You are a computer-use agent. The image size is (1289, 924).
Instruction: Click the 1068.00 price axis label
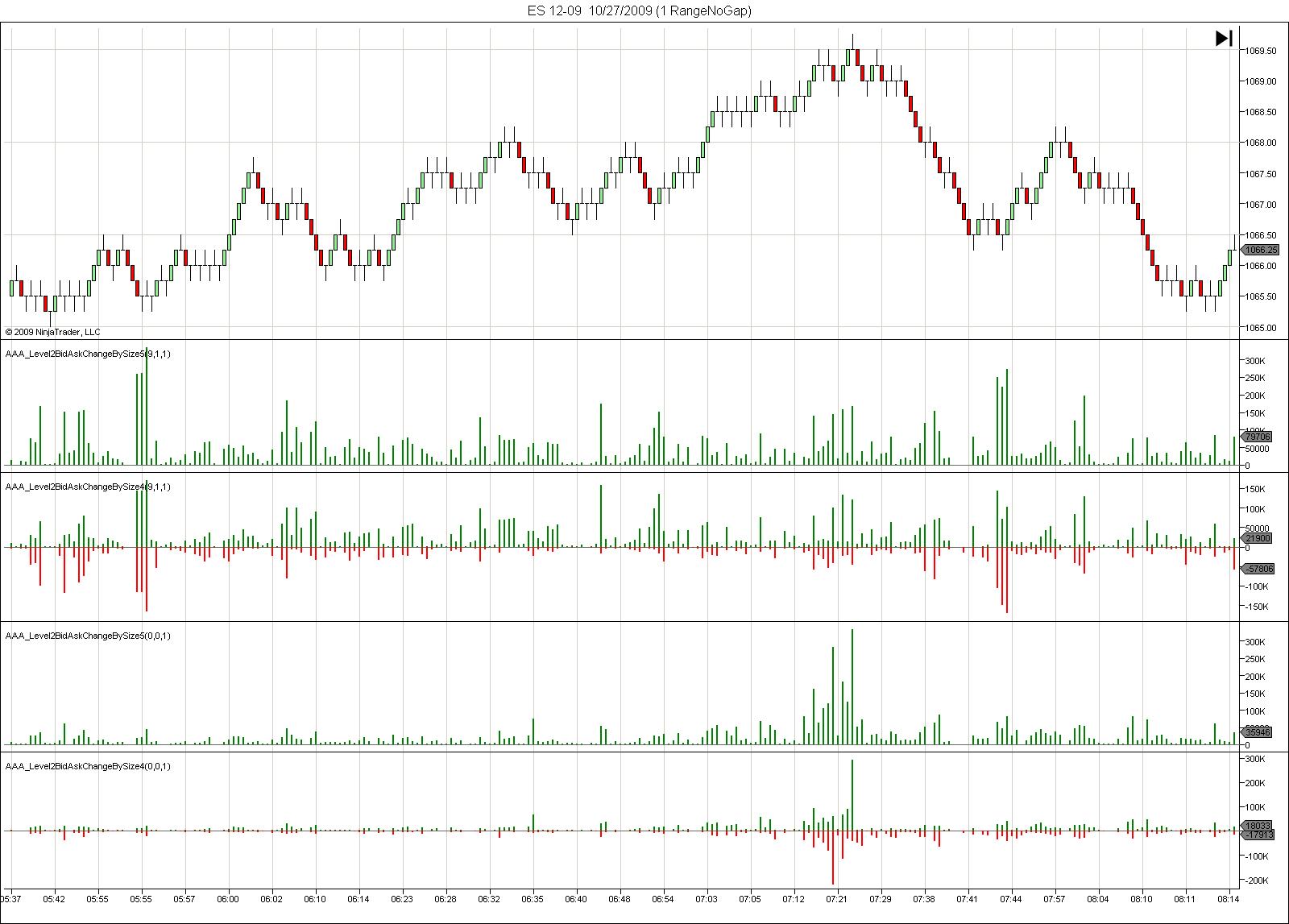[x=1261, y=143]
